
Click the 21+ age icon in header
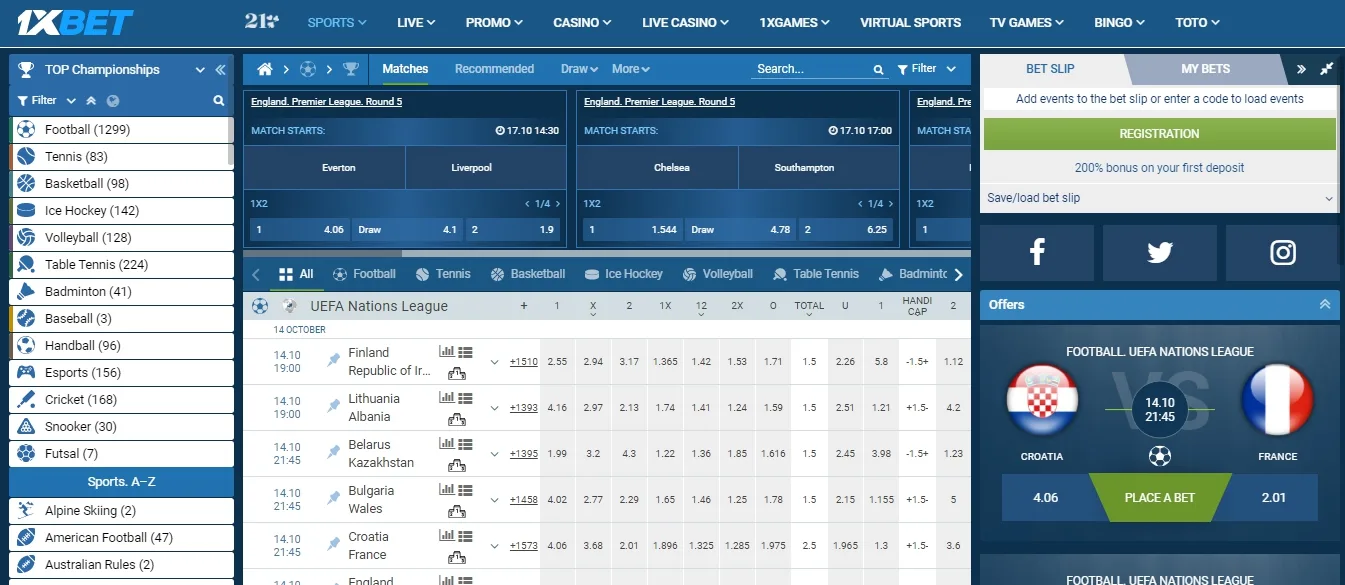(x=262, y=21)
